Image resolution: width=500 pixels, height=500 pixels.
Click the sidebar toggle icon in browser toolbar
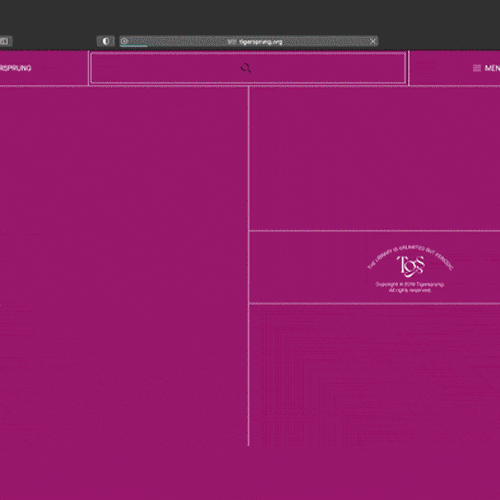pos(5,41)
